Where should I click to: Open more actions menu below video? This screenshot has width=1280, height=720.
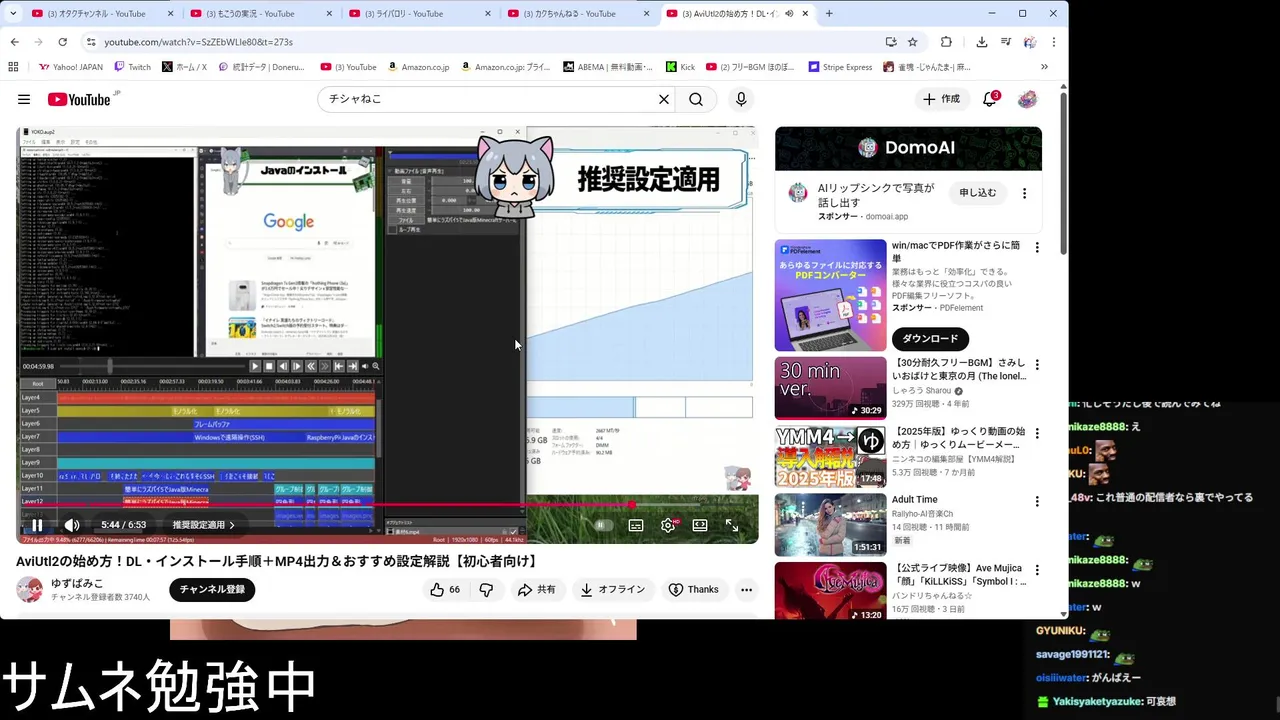(746, 590)
